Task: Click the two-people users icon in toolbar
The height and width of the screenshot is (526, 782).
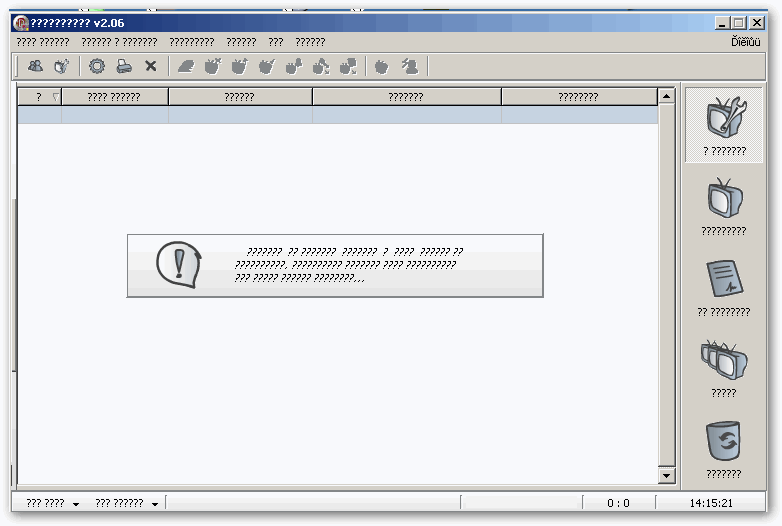Action: (35, 66)
